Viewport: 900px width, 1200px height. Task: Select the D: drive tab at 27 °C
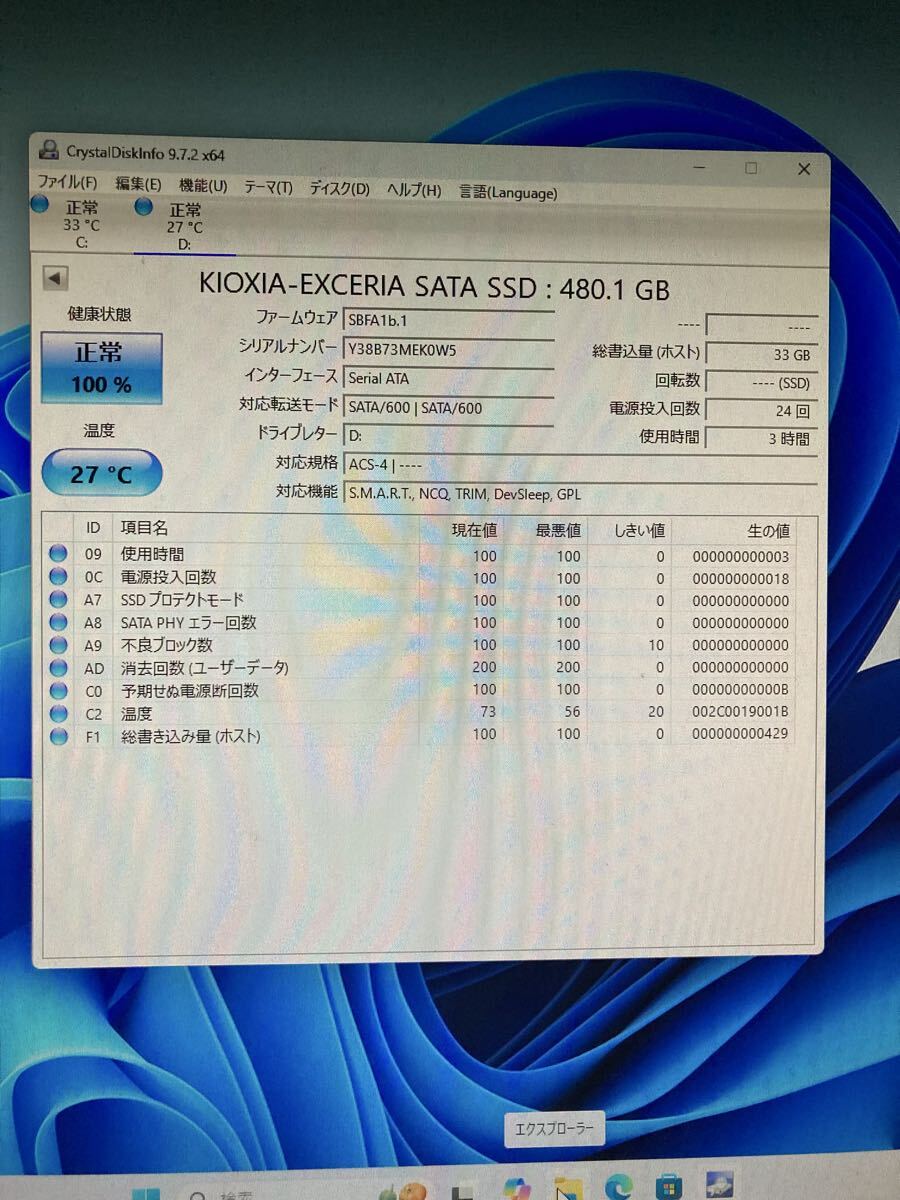pos(183,227)
